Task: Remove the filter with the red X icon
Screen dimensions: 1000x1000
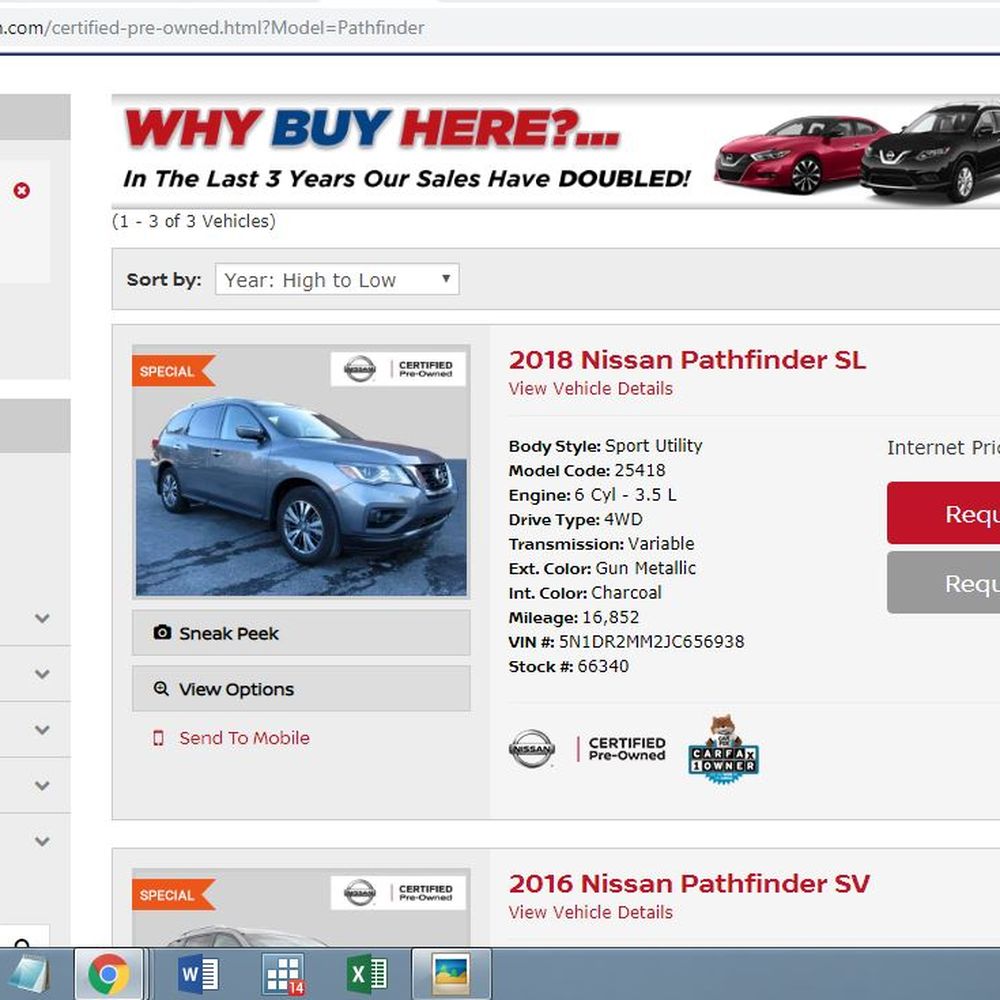Action: pos(22,190)
